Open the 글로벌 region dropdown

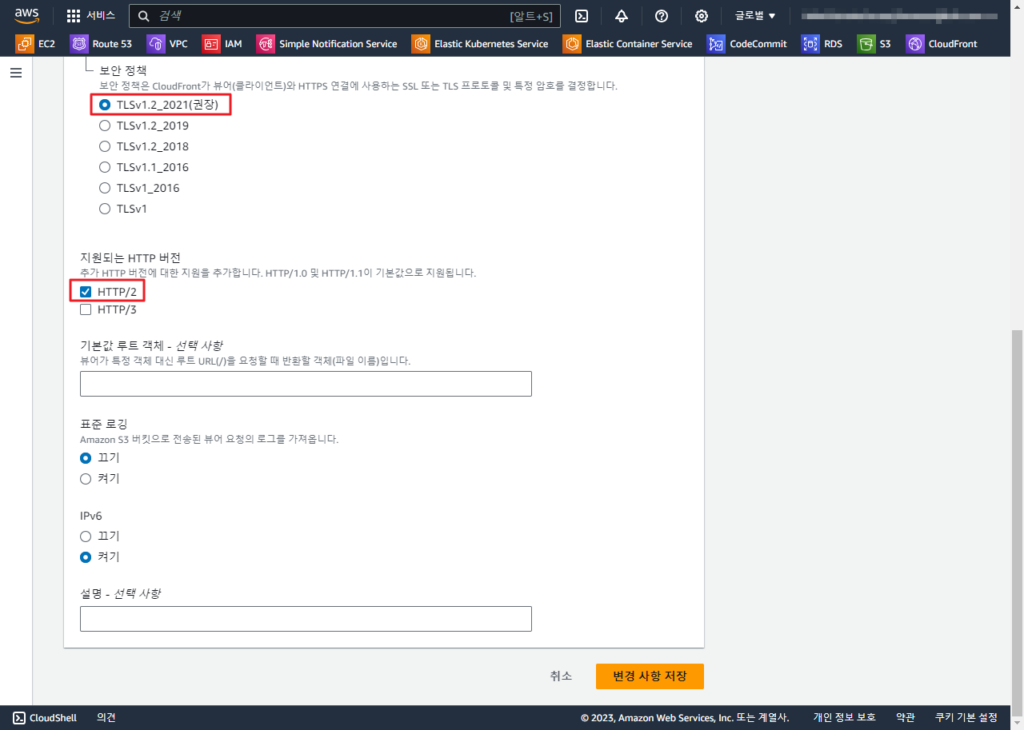click(x=755, y=16)
